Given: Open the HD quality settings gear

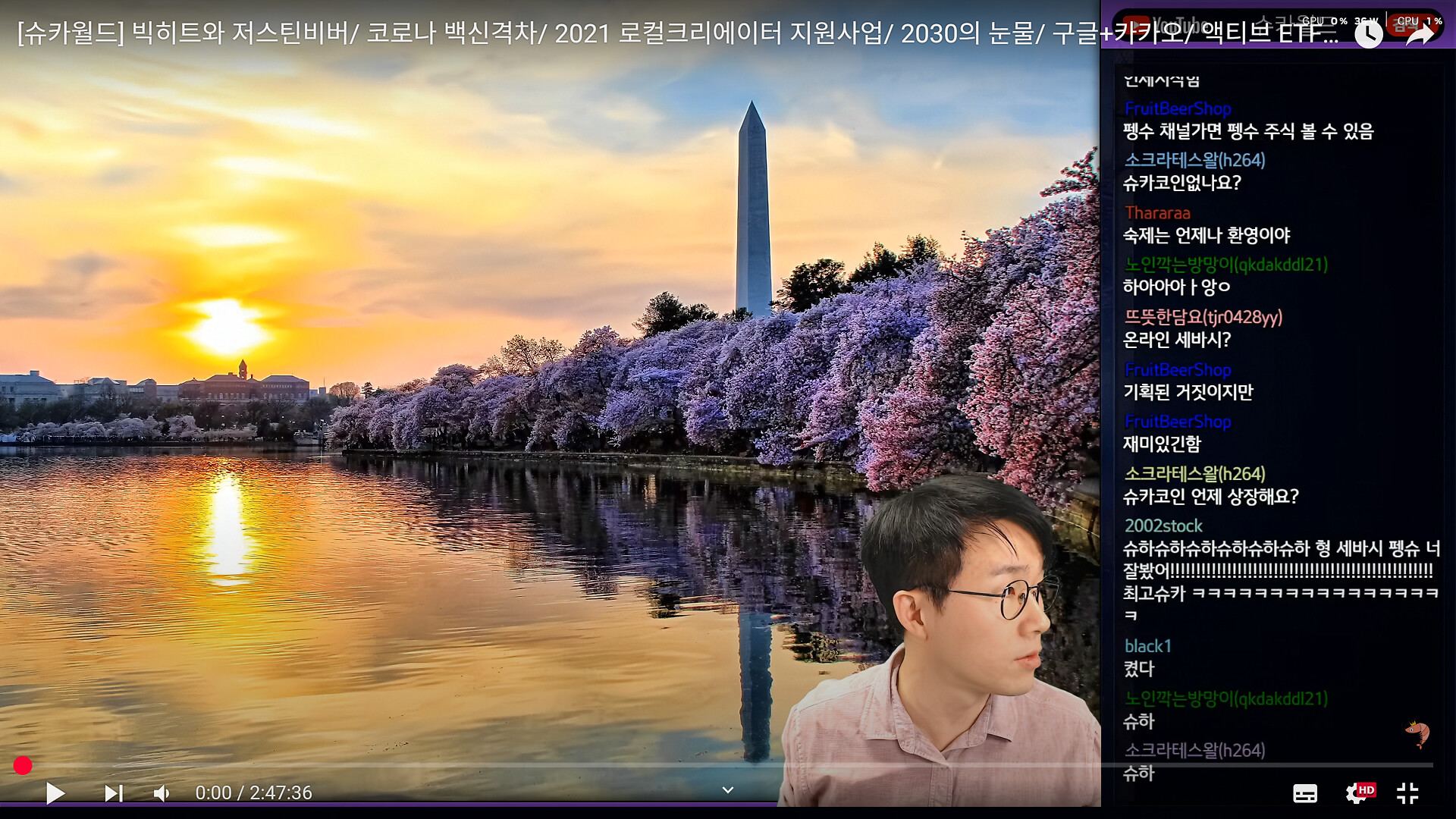Looking at the screenshot, I should [x=1357, y=793].
